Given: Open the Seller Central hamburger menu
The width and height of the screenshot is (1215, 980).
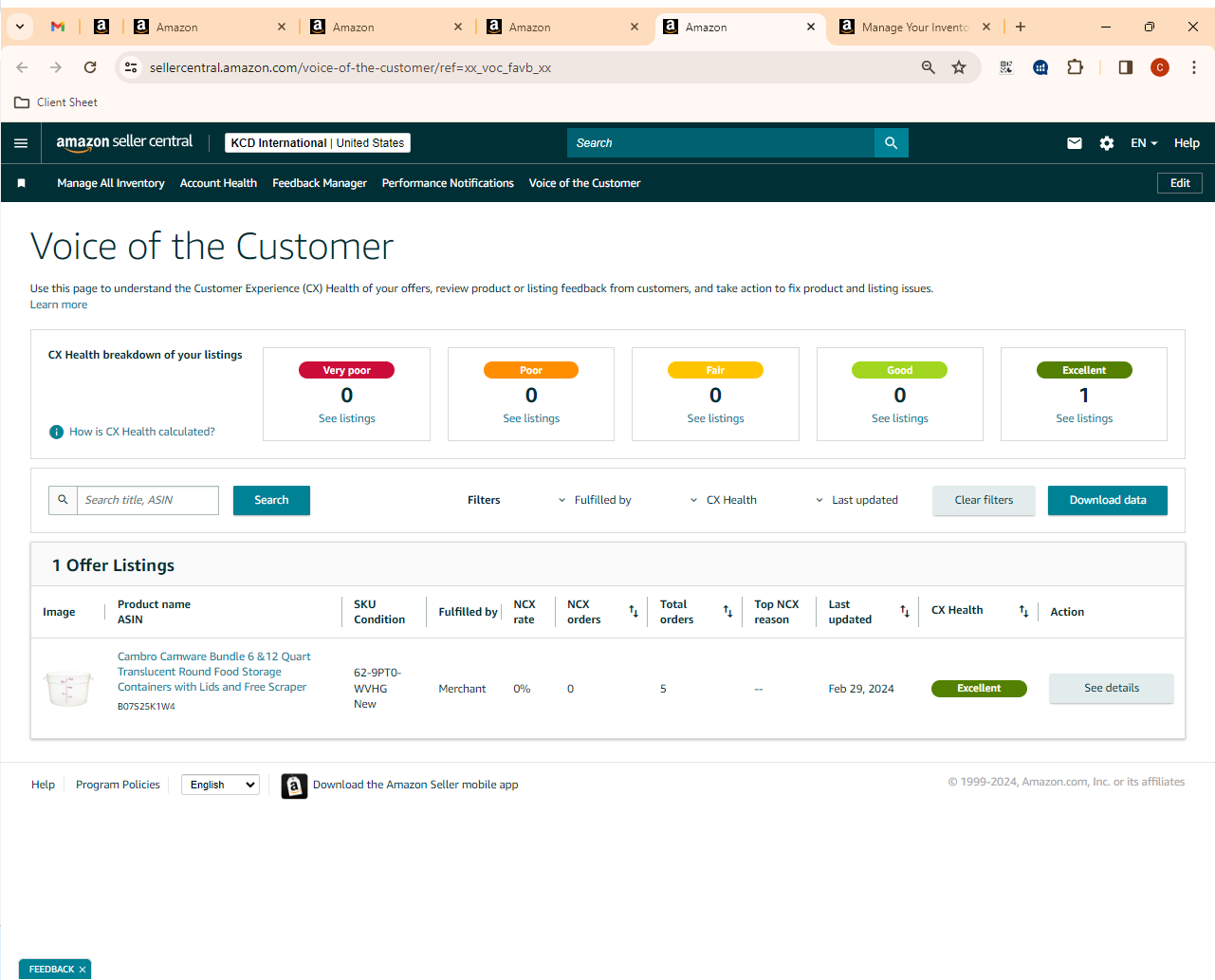Looking at the screenshot, I should coord(21,143).
